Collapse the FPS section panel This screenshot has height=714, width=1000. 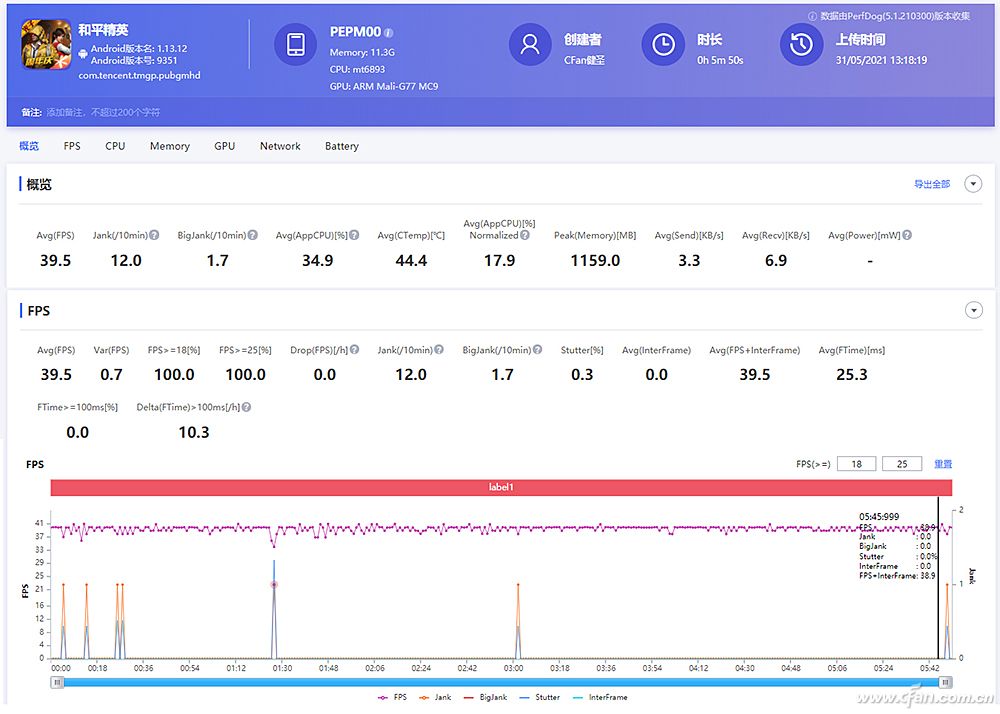tap(973, 311)
